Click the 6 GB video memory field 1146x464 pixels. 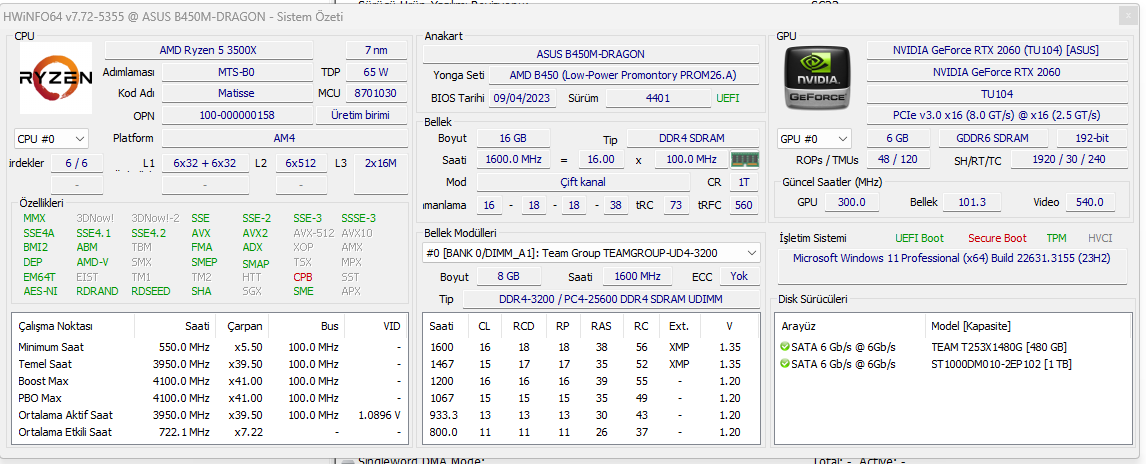coord(898,138)
